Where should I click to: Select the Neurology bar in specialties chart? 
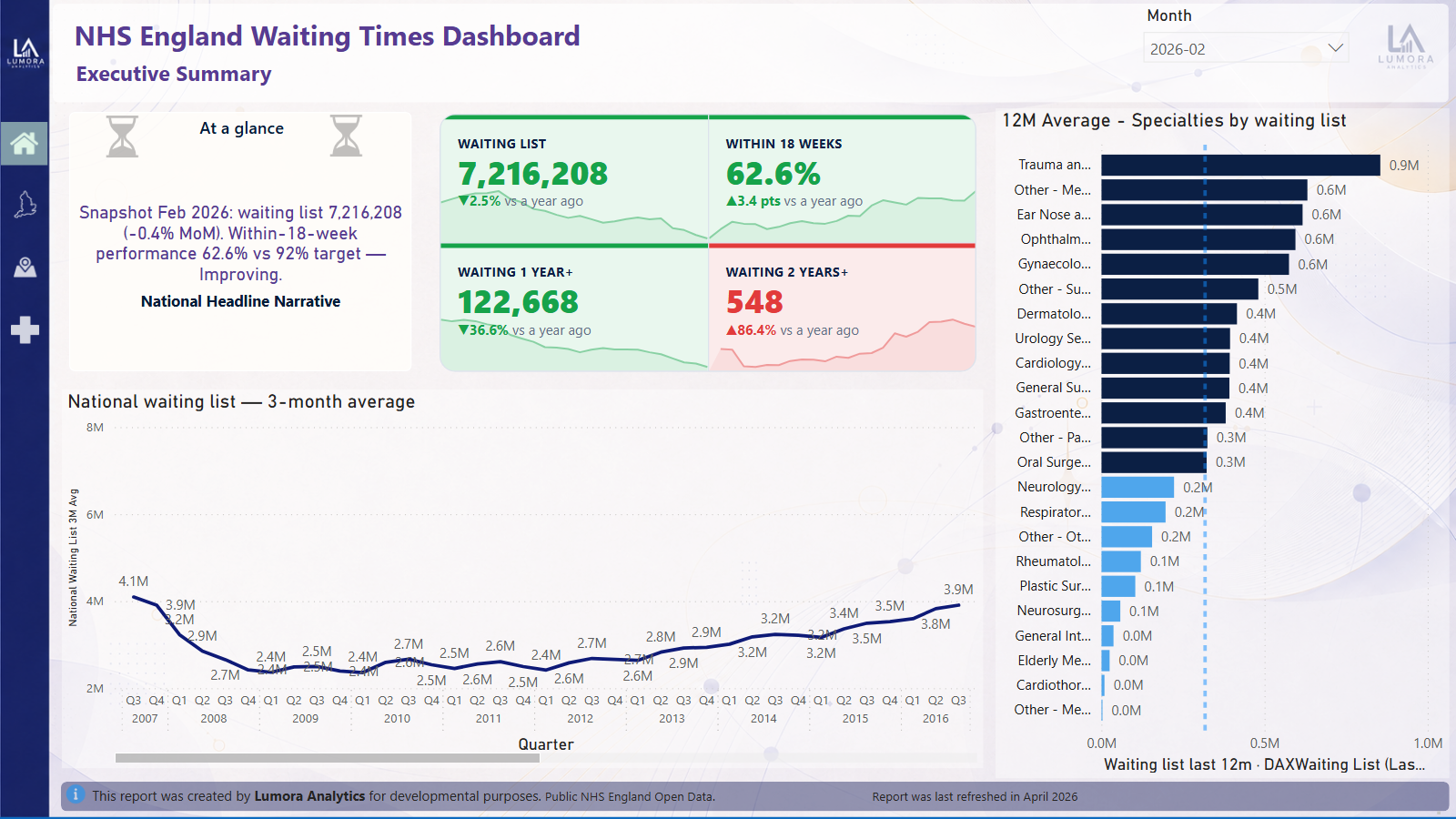coord(1137,487)
